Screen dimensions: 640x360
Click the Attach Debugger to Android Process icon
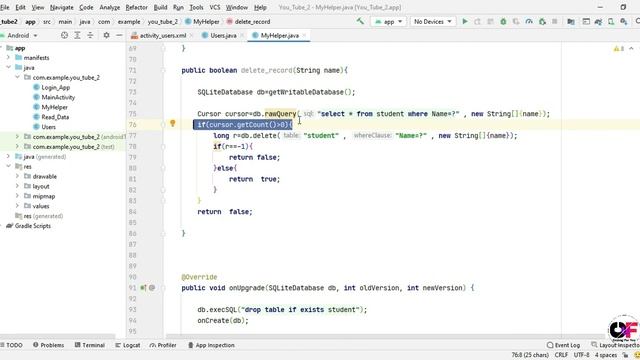coord(542,22)
